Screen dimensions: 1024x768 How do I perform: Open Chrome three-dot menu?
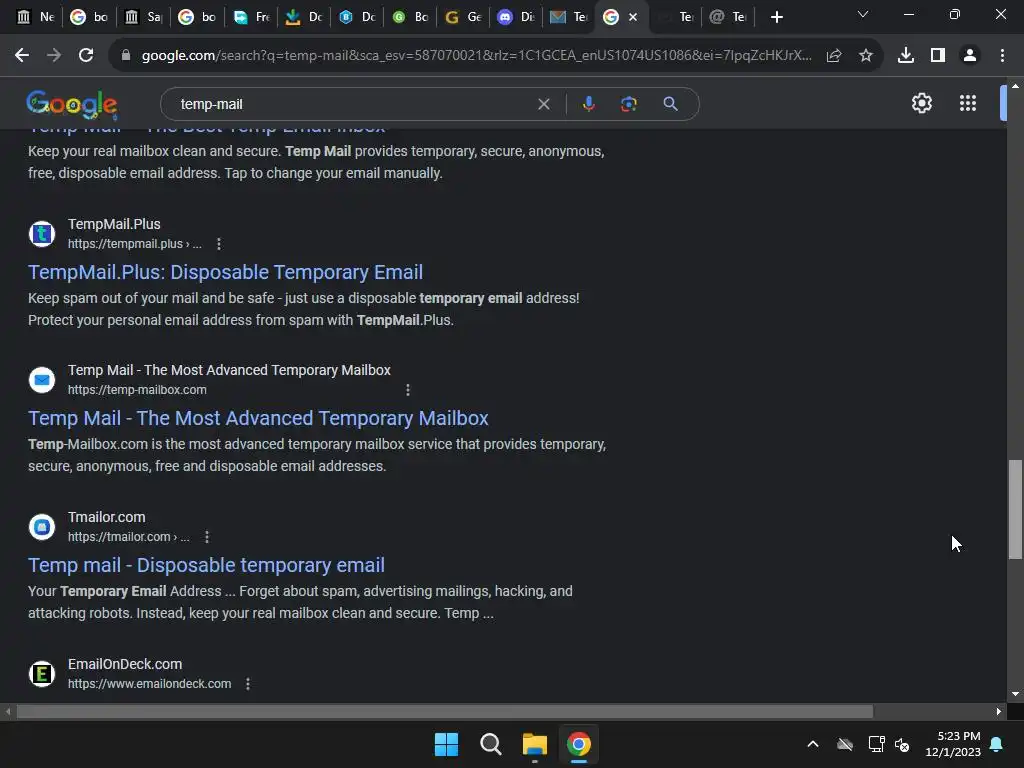point(1002,56)
